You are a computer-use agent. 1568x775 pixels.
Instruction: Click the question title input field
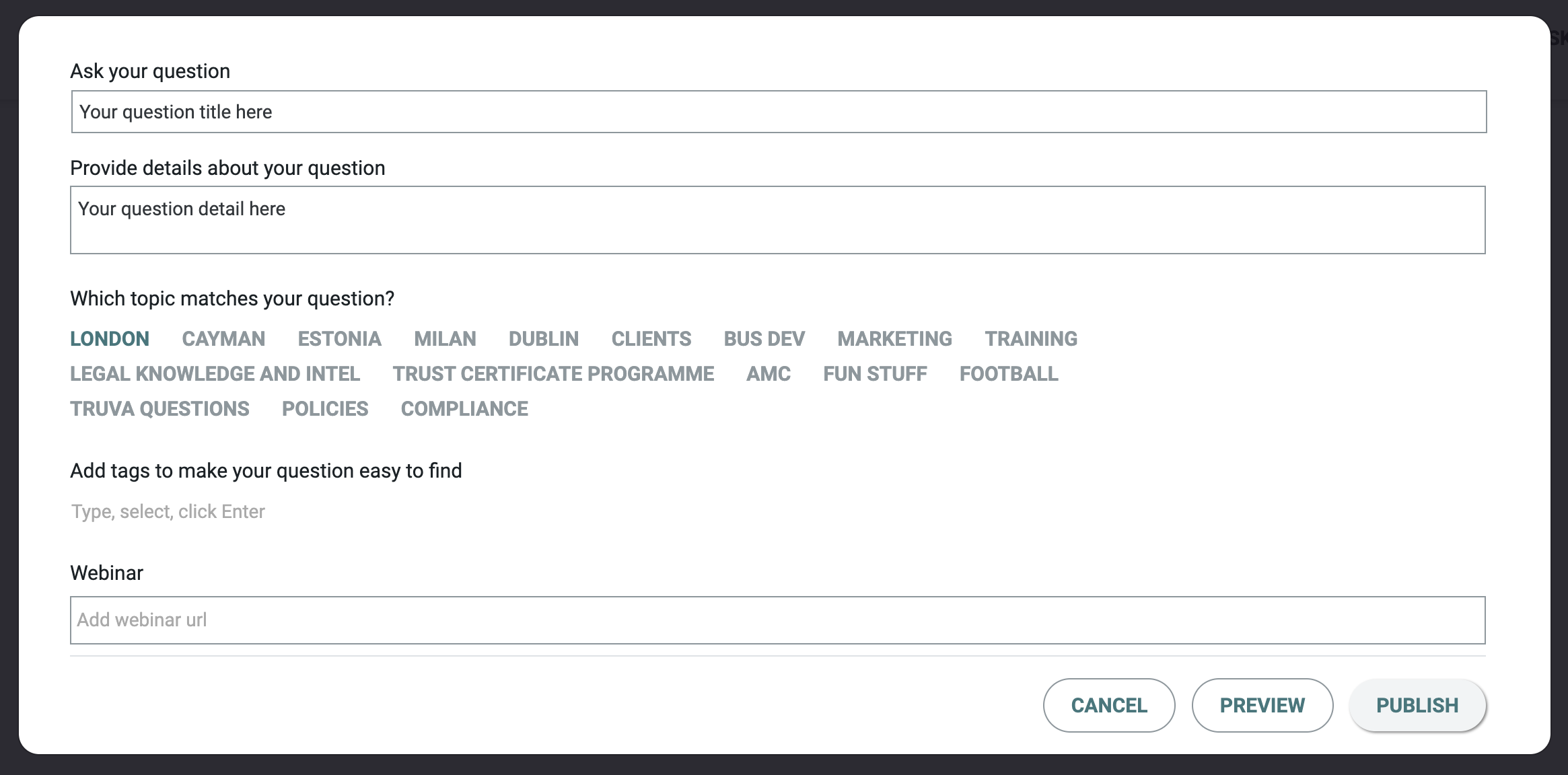(x=779, y=112)
